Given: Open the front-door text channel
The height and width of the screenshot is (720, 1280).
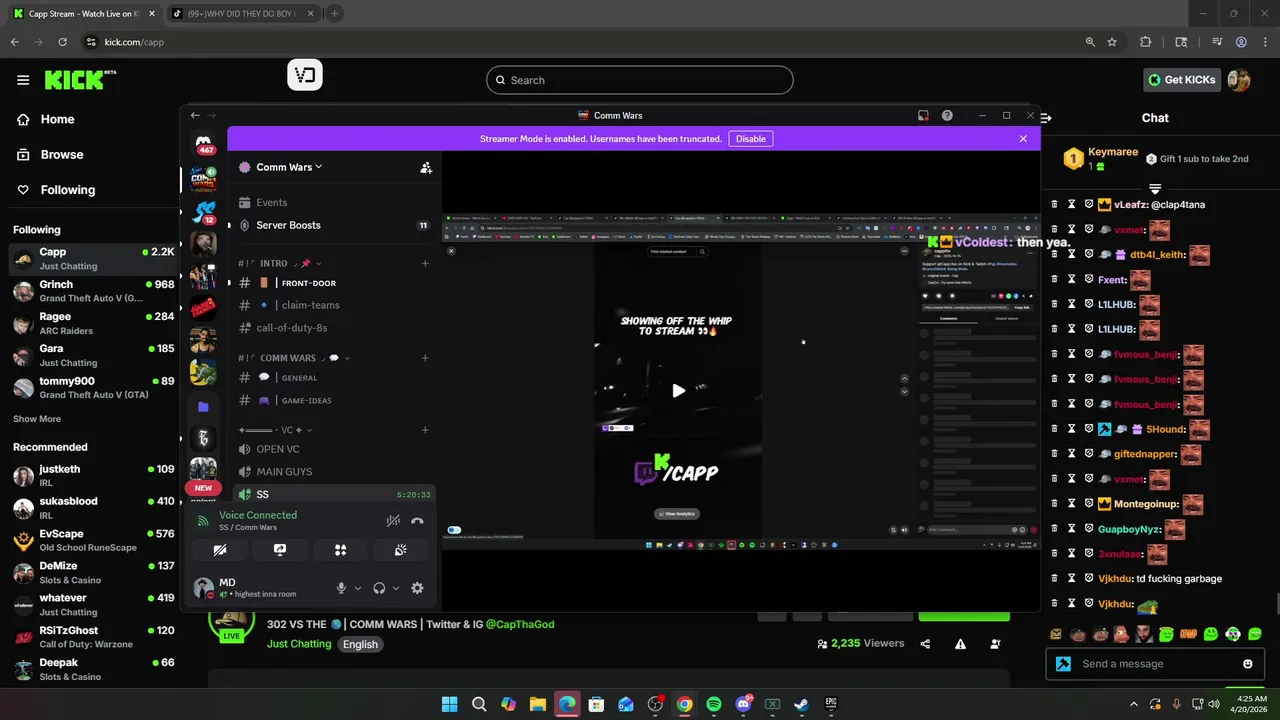Looking at the screenshot, I should [333, 283].
